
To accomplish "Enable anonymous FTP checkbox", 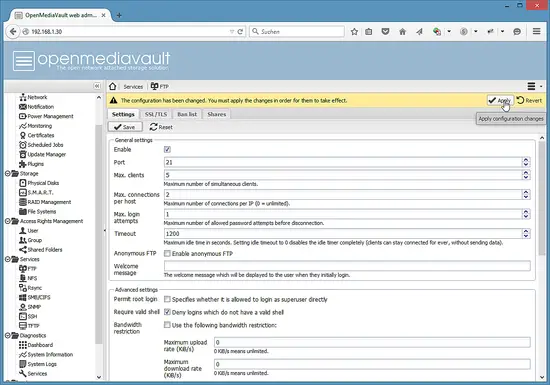I will pyautogui.click(x=167, y=254).
